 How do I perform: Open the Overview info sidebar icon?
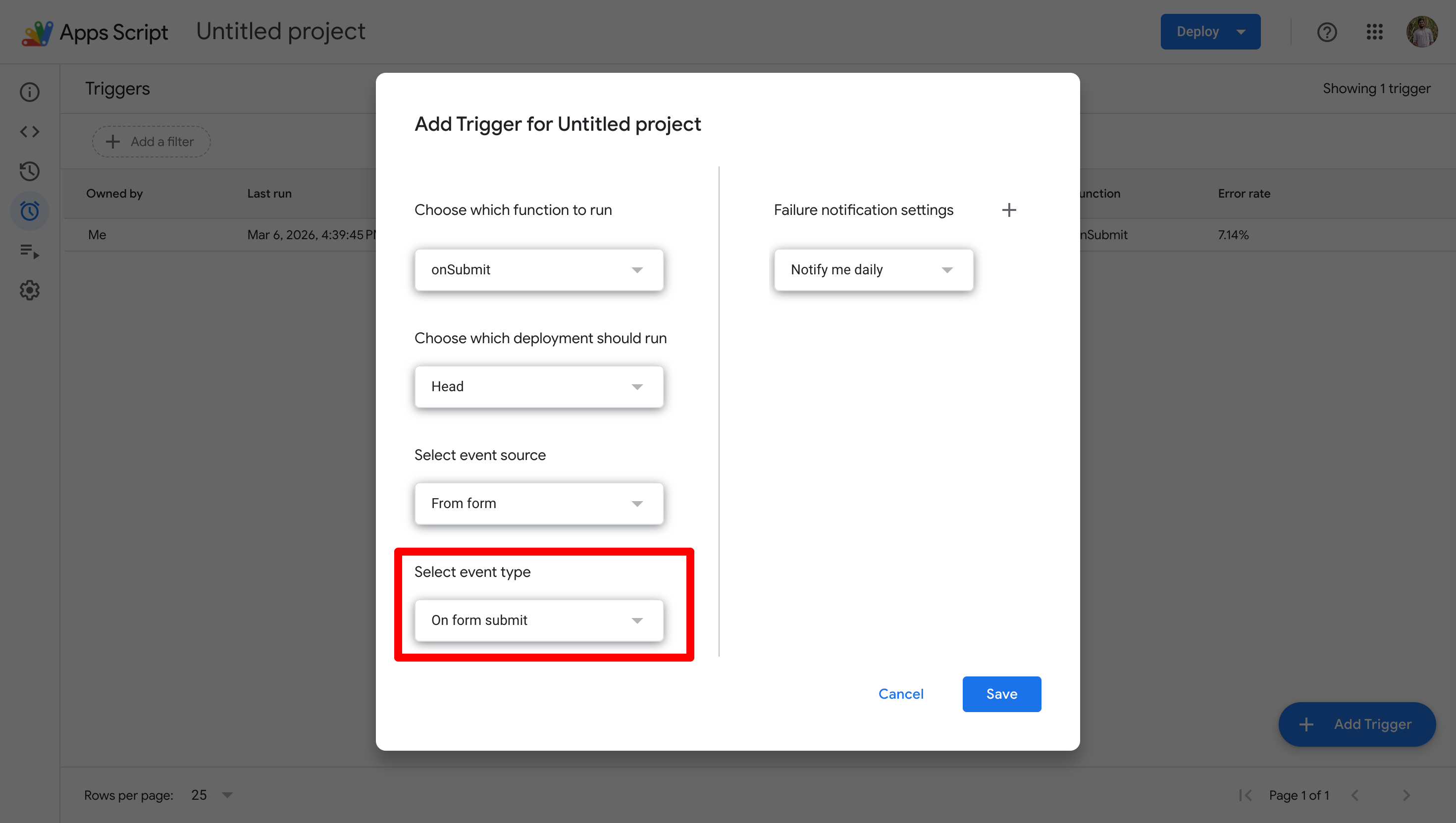pos(29,92)
